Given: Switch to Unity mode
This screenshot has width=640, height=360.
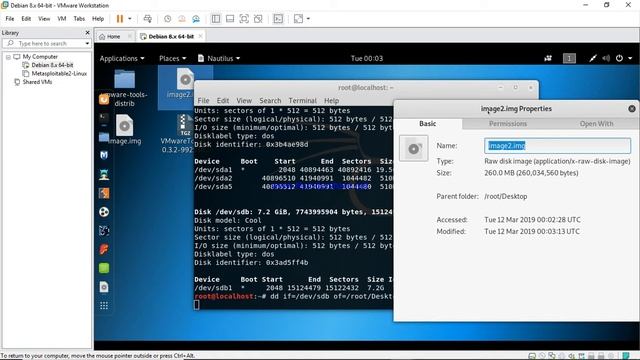Looking at the screenshot, I should pos(258,19).
